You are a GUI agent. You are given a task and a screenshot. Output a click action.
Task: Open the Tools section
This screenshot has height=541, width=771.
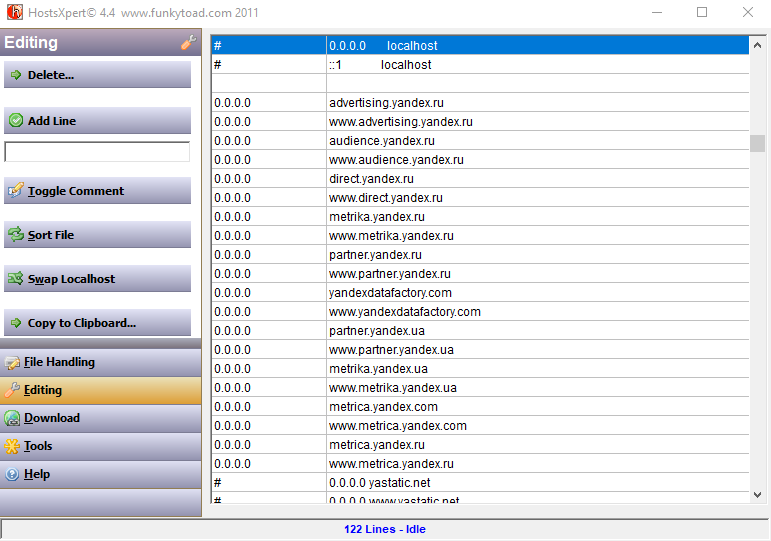pos(100,447)
